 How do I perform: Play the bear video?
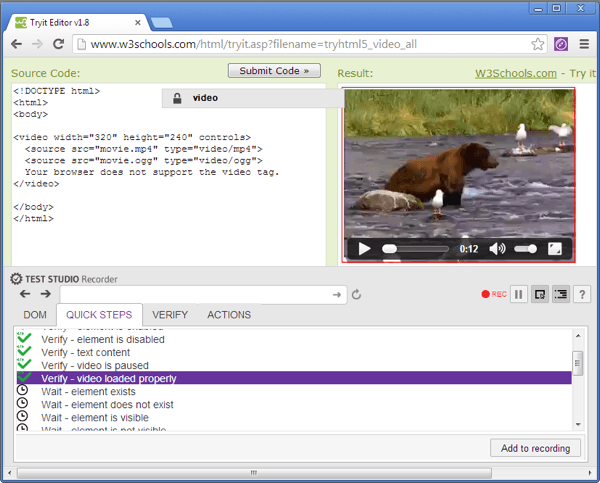364,249
